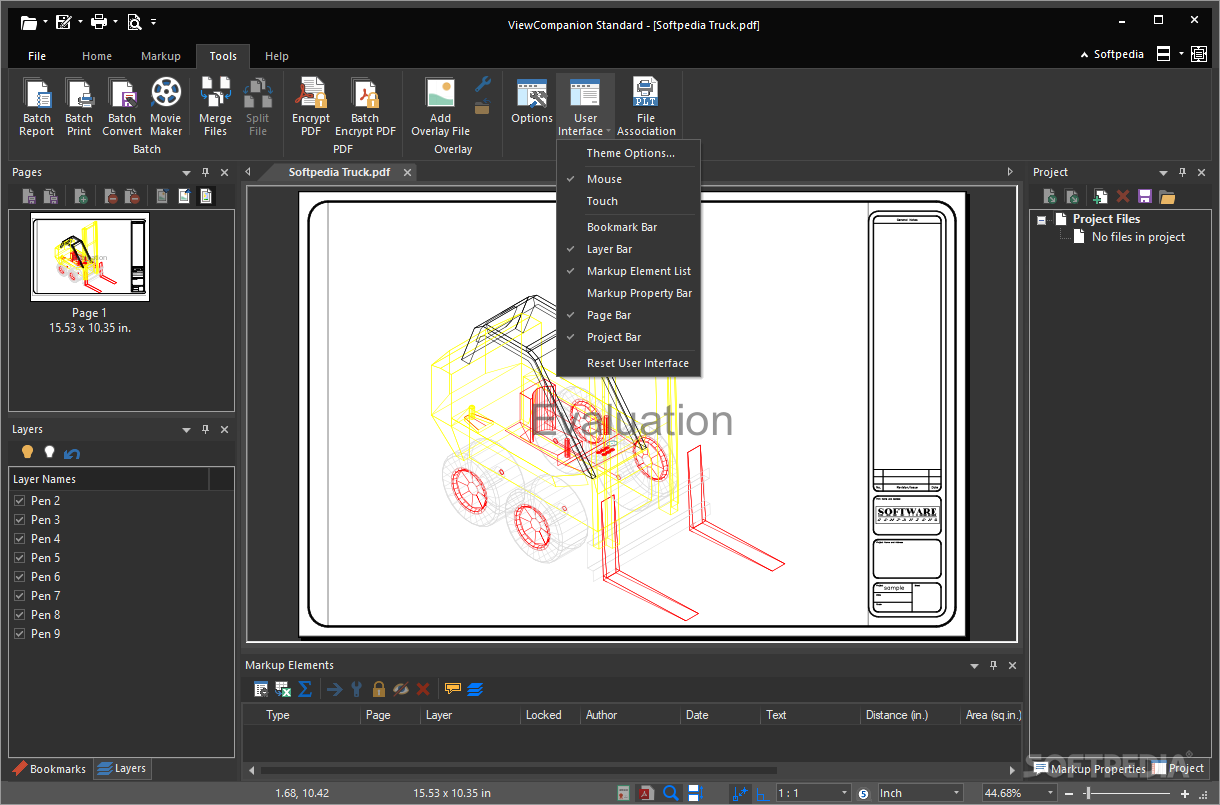Click the yellow comment bubble icon
Screen dimensions: 1220x805
point(453,689)
